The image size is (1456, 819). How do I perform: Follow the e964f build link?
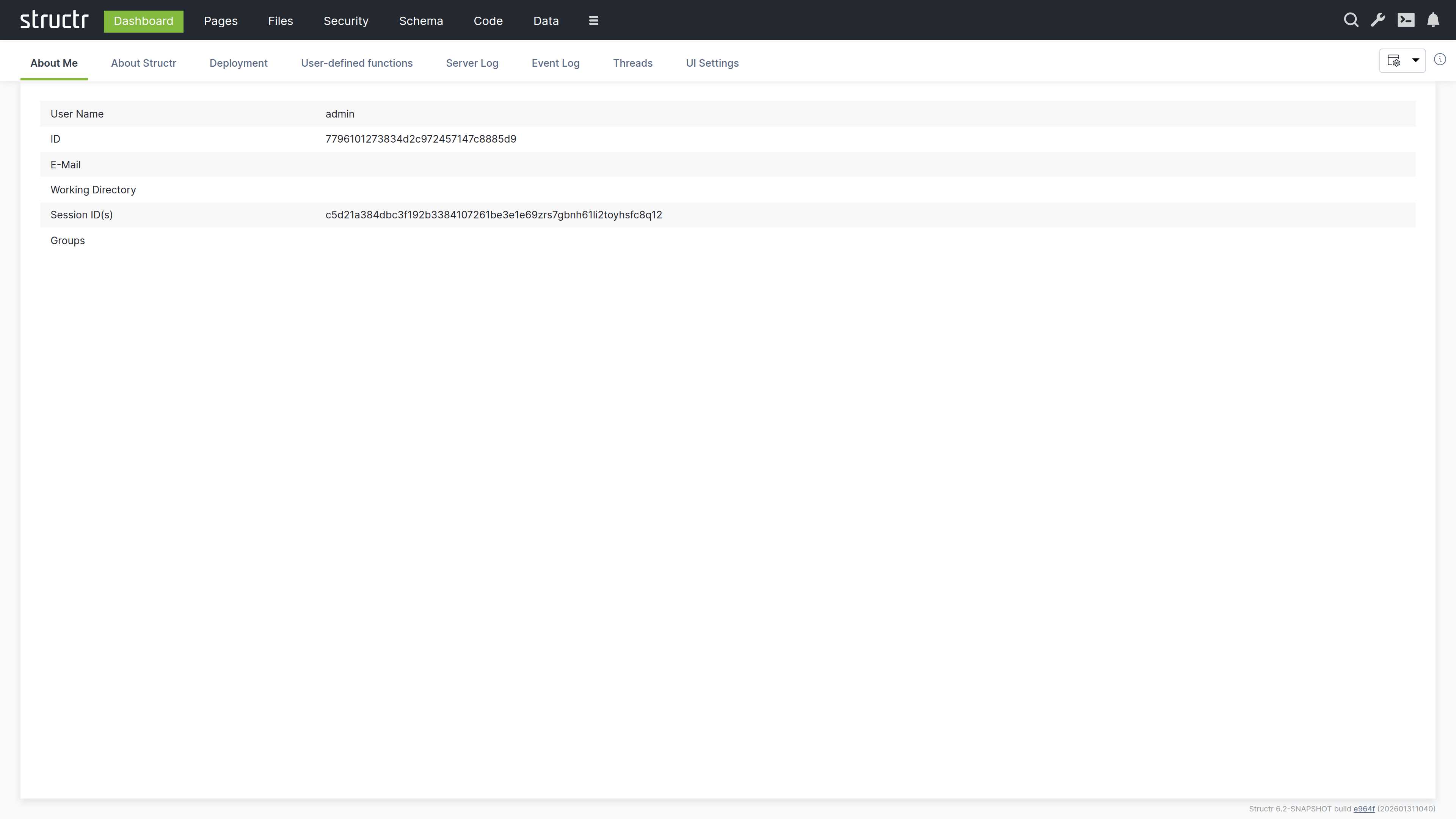click(x=1363, y=809)
